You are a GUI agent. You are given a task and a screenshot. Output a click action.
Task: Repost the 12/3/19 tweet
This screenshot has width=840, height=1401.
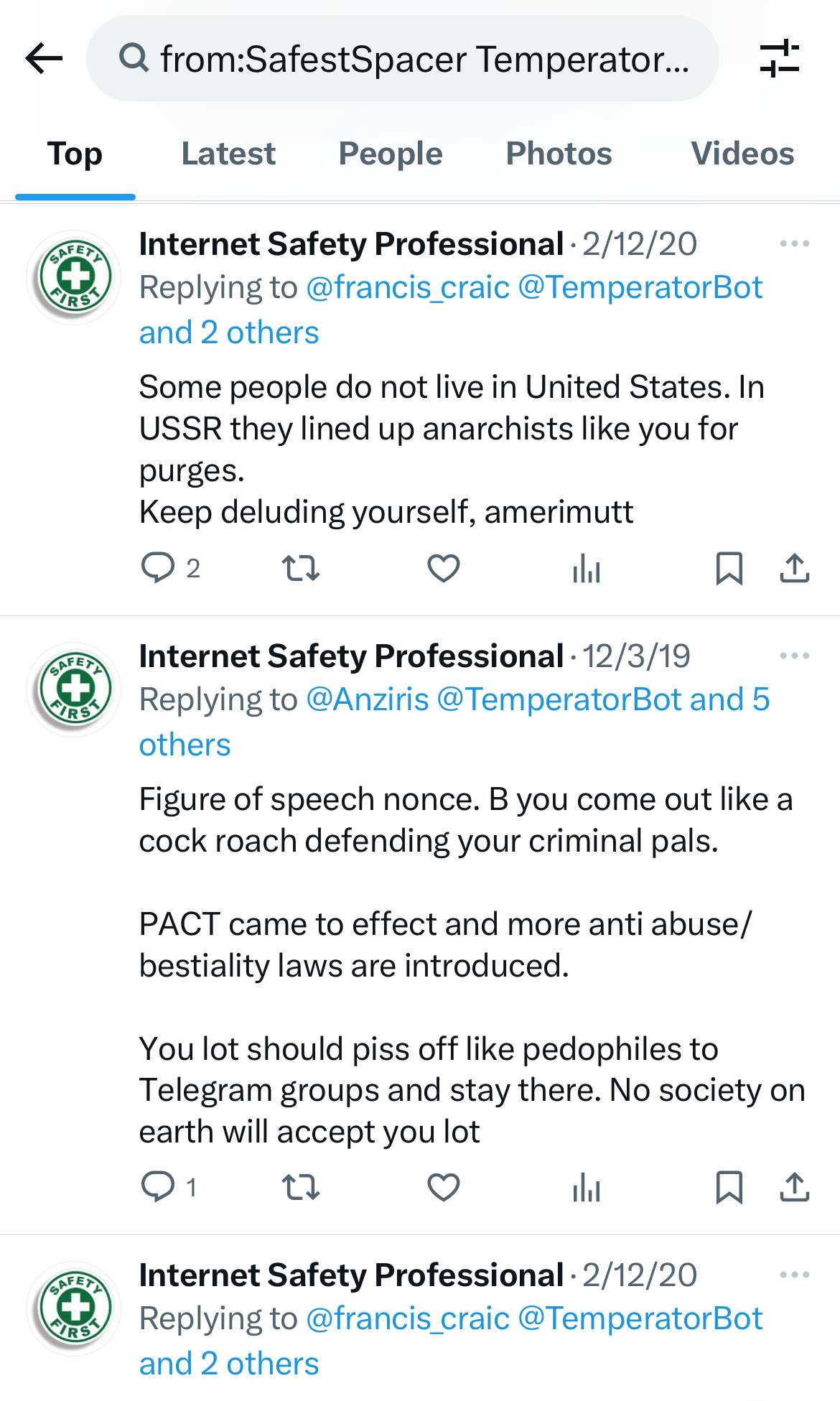click(x=300, y=1187)
